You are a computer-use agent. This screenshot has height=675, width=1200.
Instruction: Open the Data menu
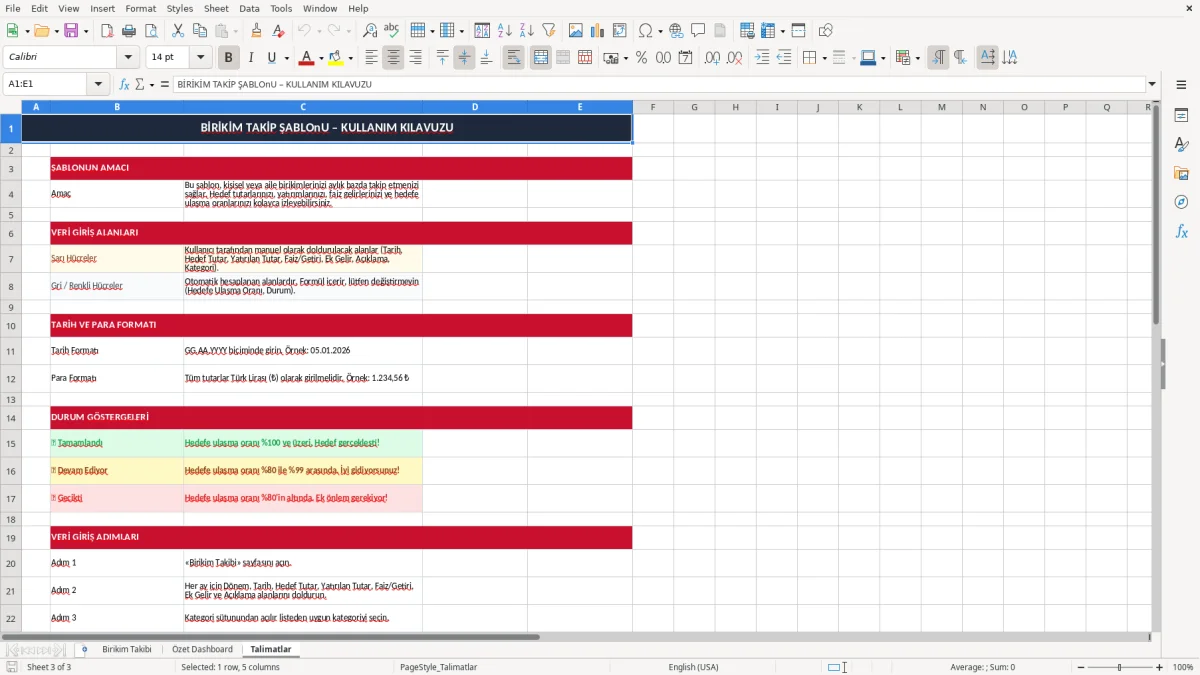pos(249,8)
